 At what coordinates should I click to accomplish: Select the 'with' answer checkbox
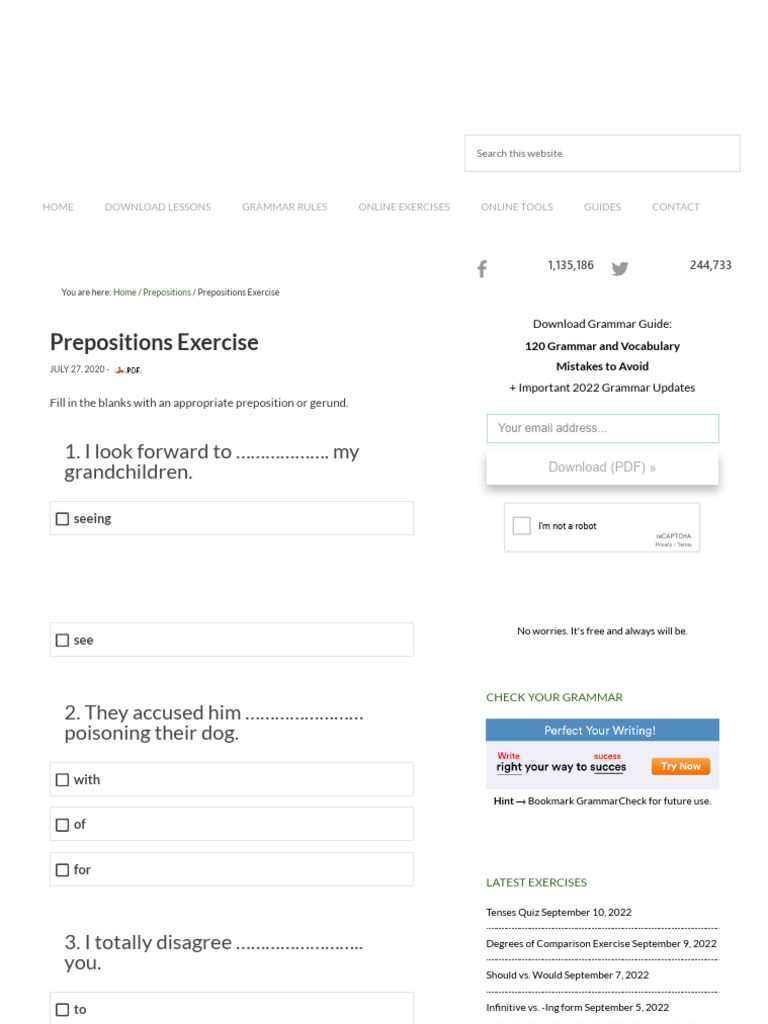[x=63, y=780]
